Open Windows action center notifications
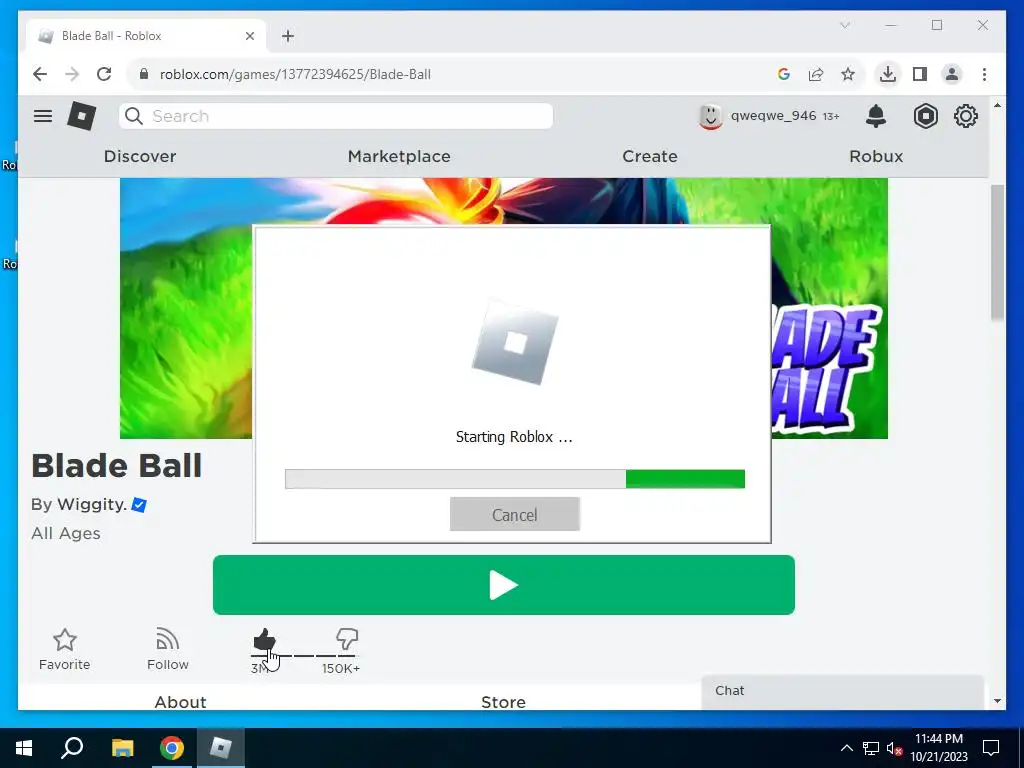Screen dimensions: 1024x768 click(x=991, y=748)
